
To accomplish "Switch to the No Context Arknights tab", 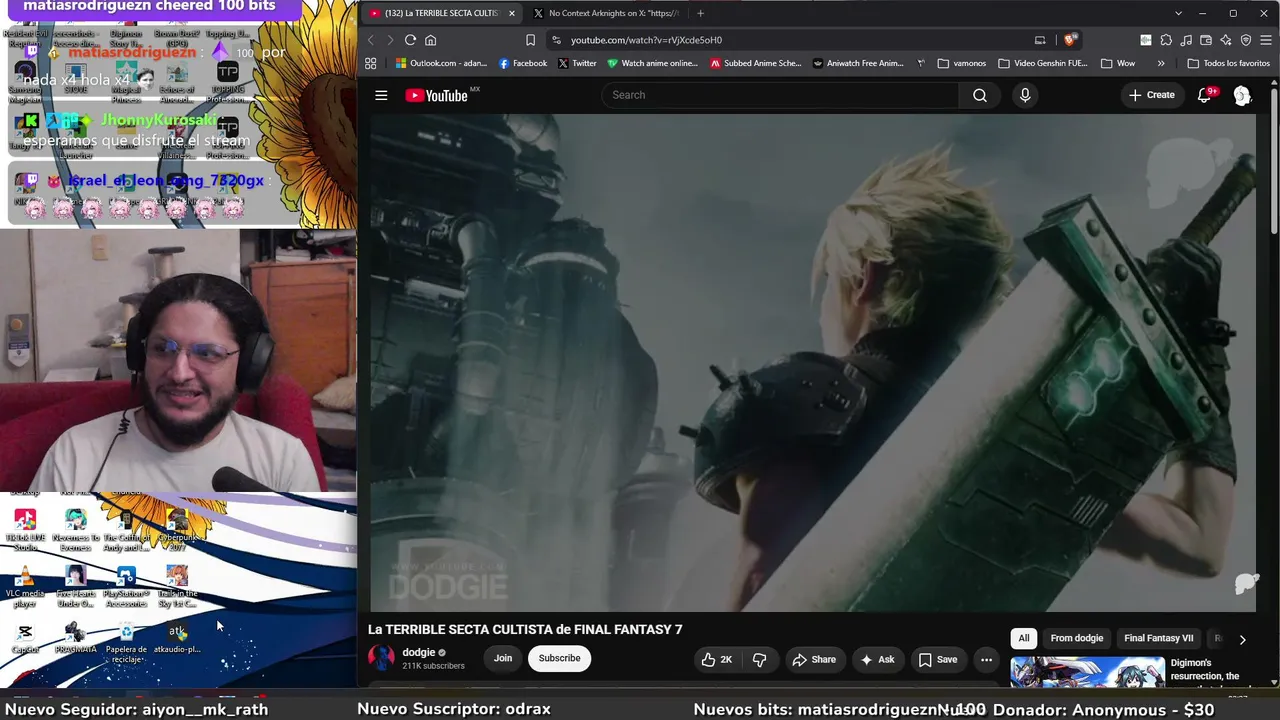I will tap(606, 13).
